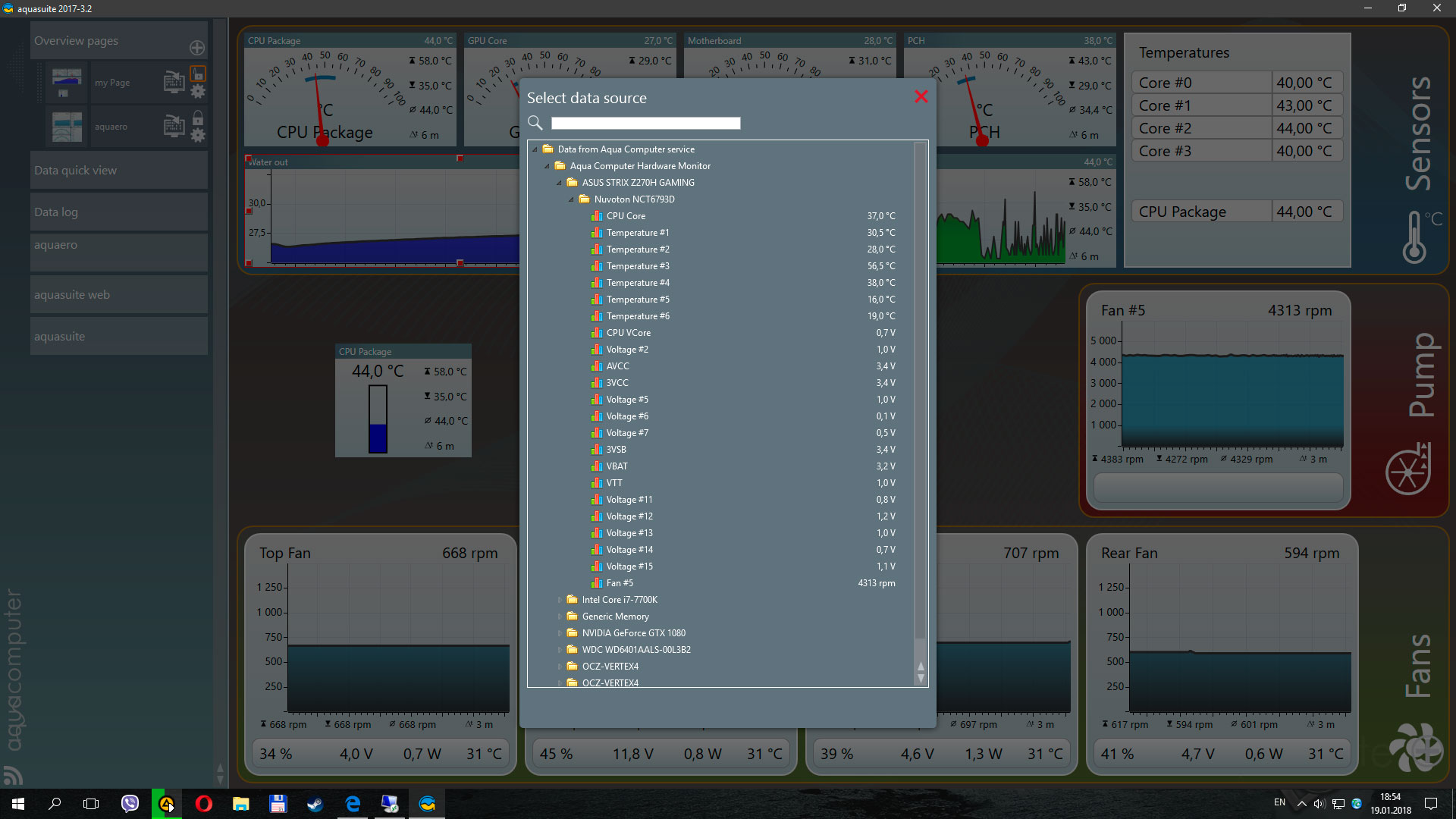1456x819 pixels.
Task: Toggle the unlock icon for my Page
Action: coord(198,74)
